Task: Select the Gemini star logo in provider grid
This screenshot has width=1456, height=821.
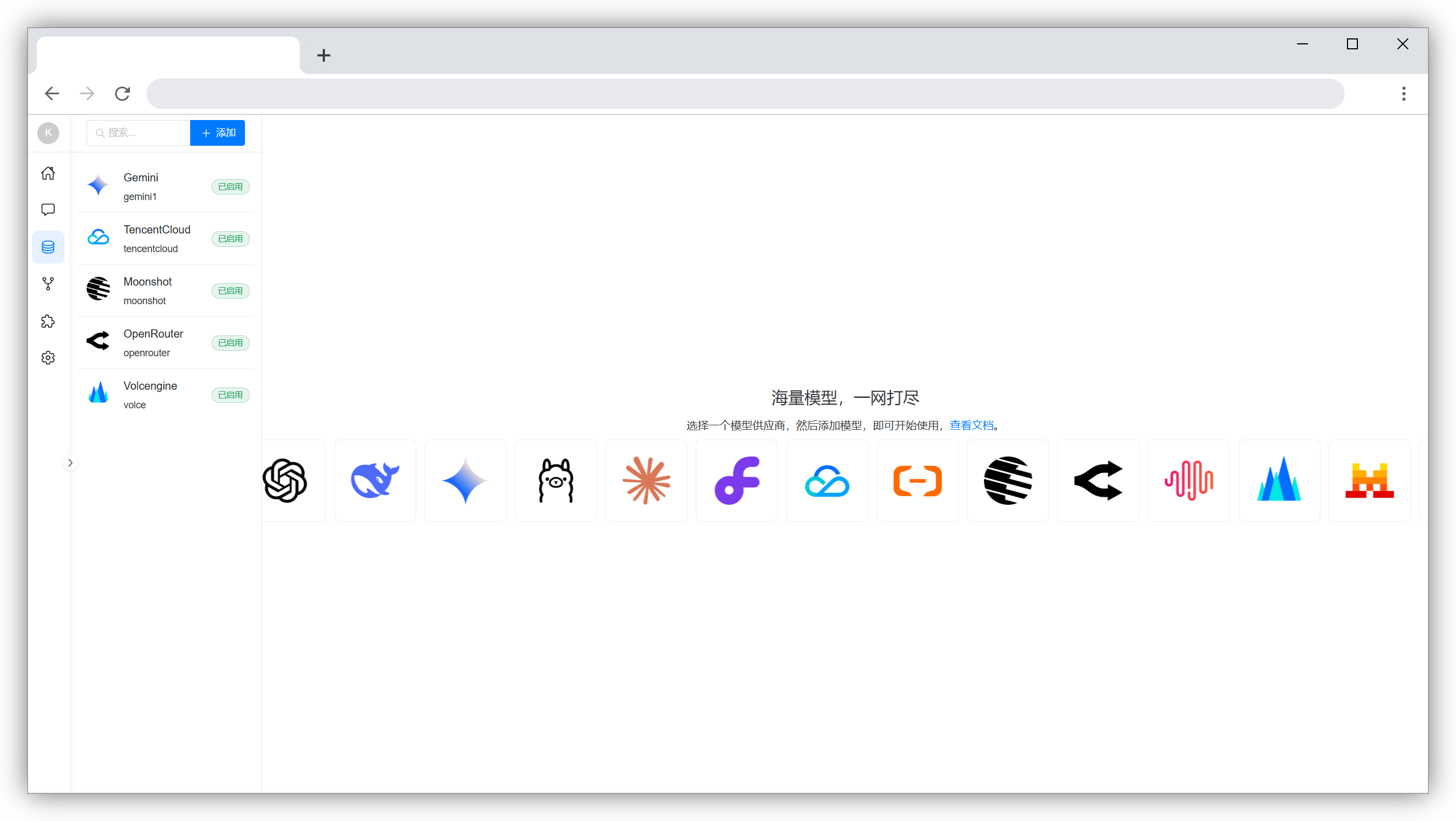Action: pos(465,481)
